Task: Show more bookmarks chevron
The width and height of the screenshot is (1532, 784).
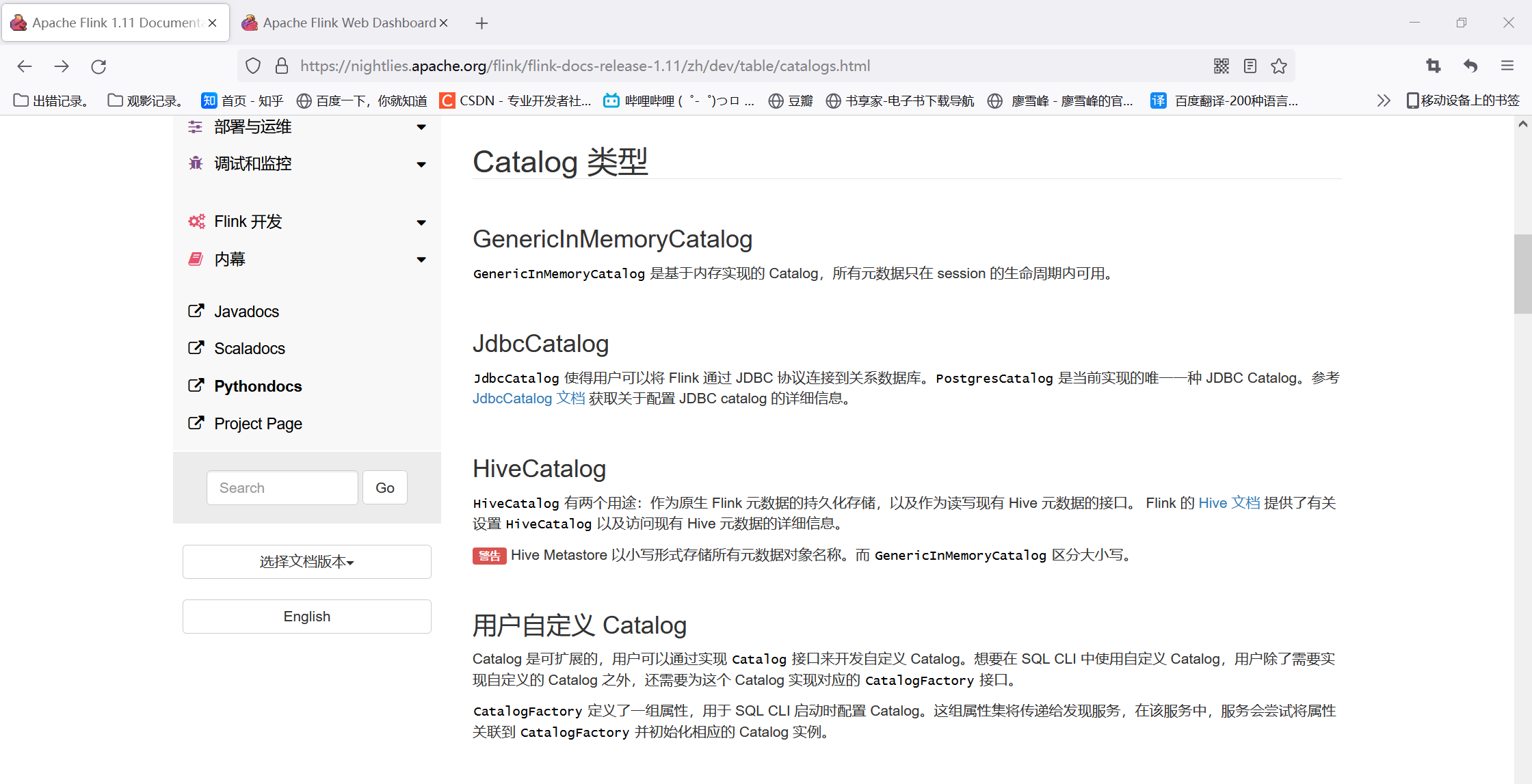Action: pos(1384,101)
